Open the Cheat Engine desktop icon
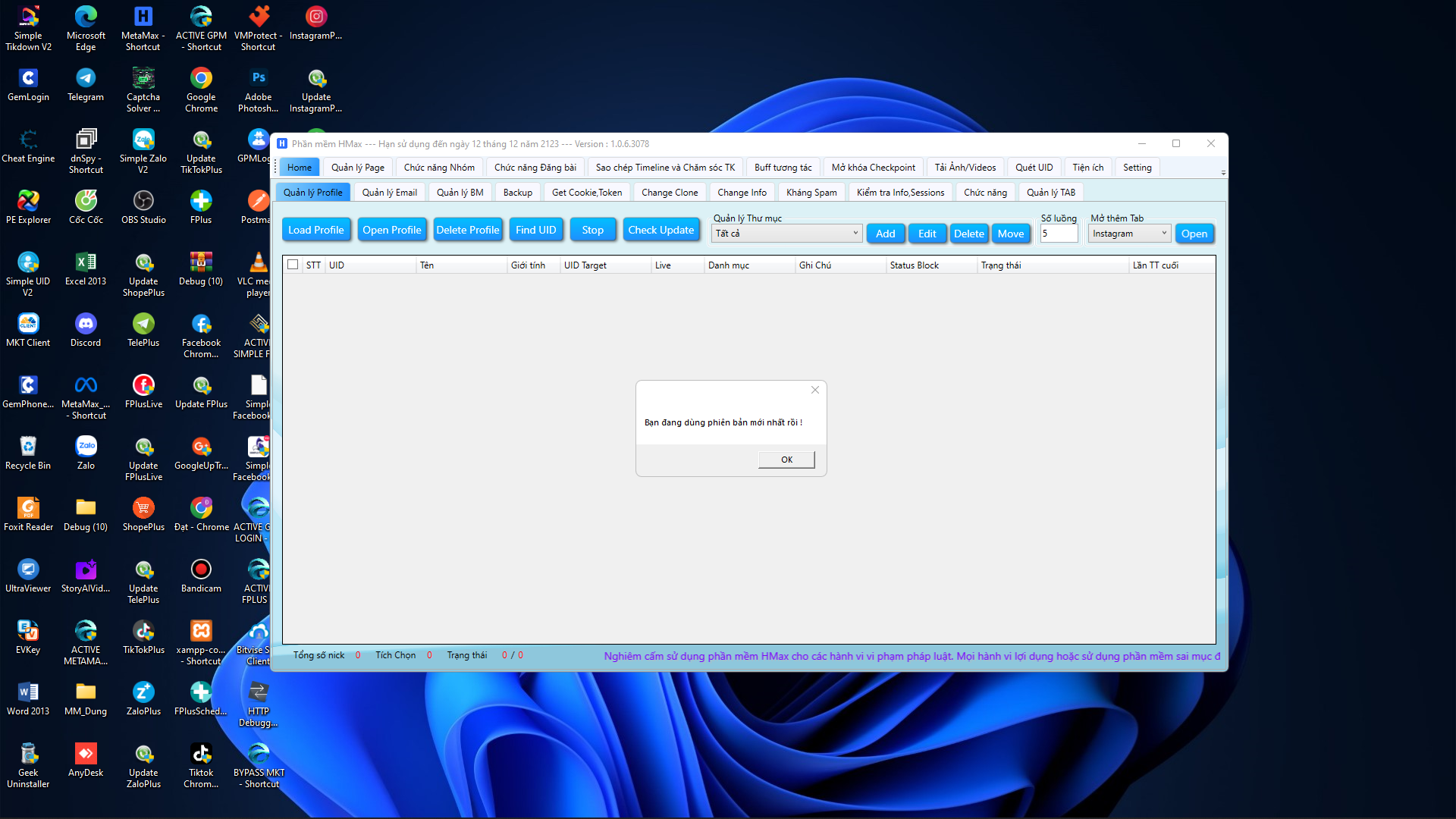 [x=28, y=145]
